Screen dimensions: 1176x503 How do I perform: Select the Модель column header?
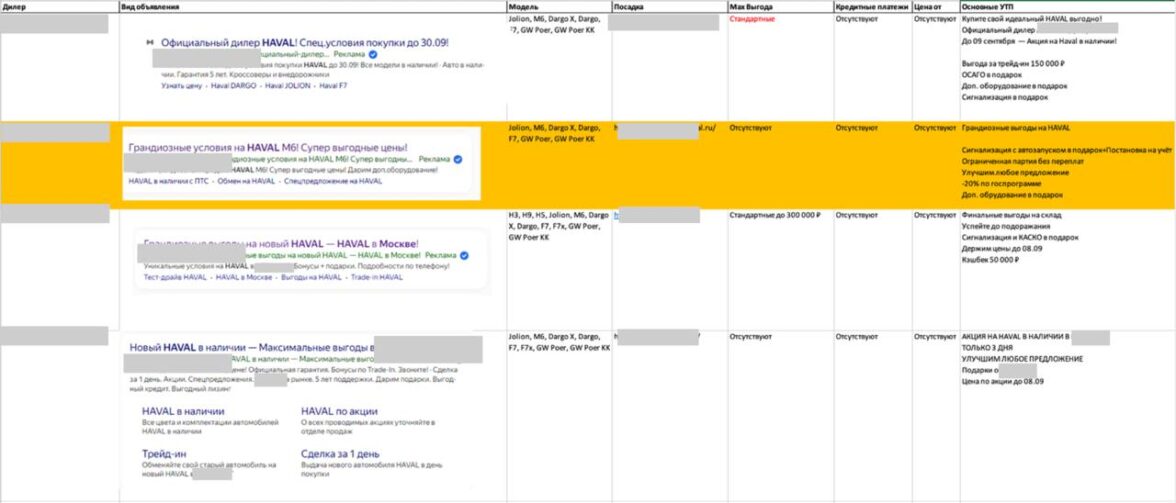559,7
